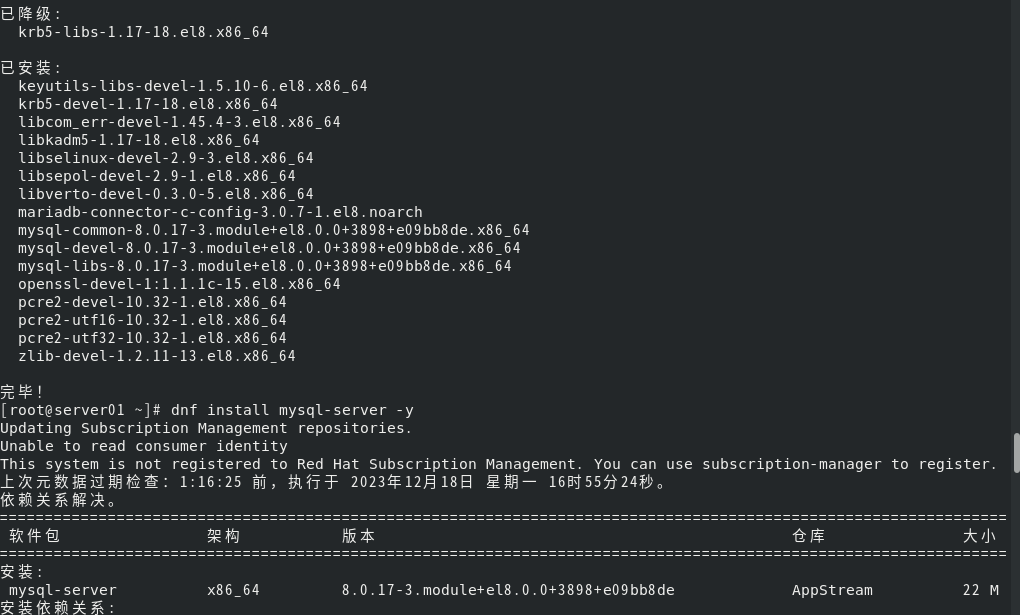Click the AppStream repository name

coord(832,590)
